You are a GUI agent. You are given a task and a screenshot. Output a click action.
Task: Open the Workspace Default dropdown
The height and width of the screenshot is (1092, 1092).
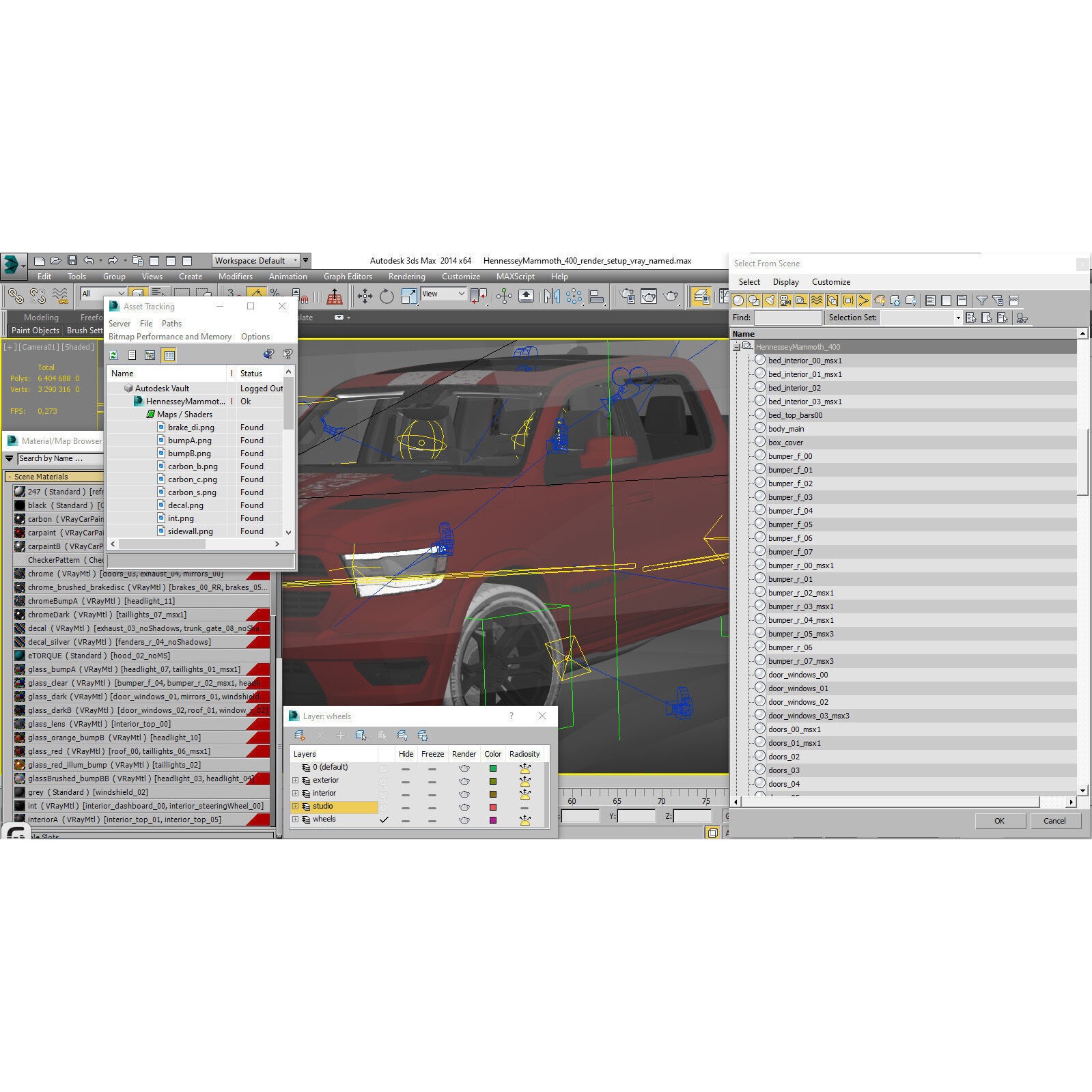pos(256,261)
